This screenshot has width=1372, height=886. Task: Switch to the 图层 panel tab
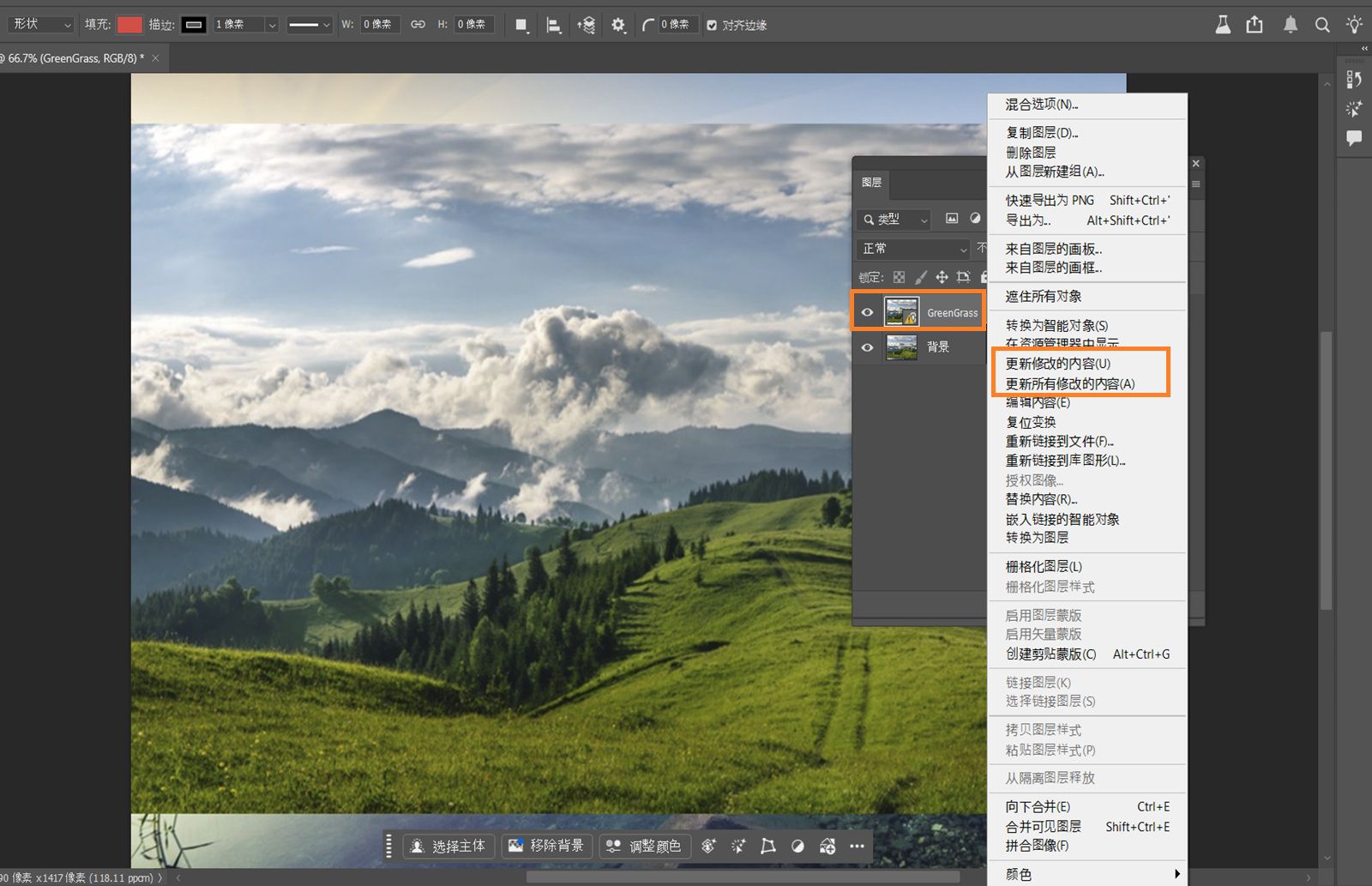tap(872, 183)
